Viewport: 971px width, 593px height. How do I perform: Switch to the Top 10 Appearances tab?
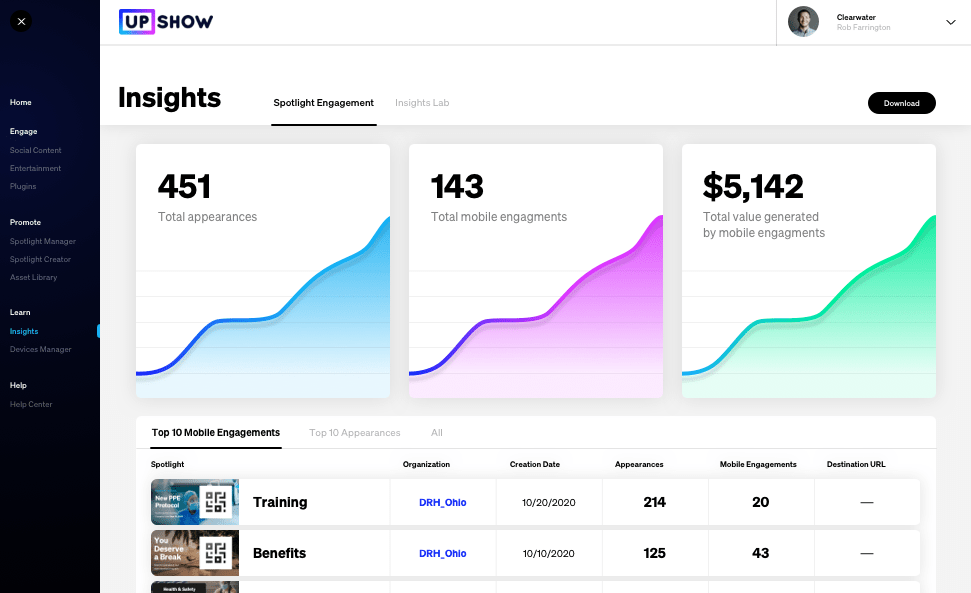tap(355, 432)
